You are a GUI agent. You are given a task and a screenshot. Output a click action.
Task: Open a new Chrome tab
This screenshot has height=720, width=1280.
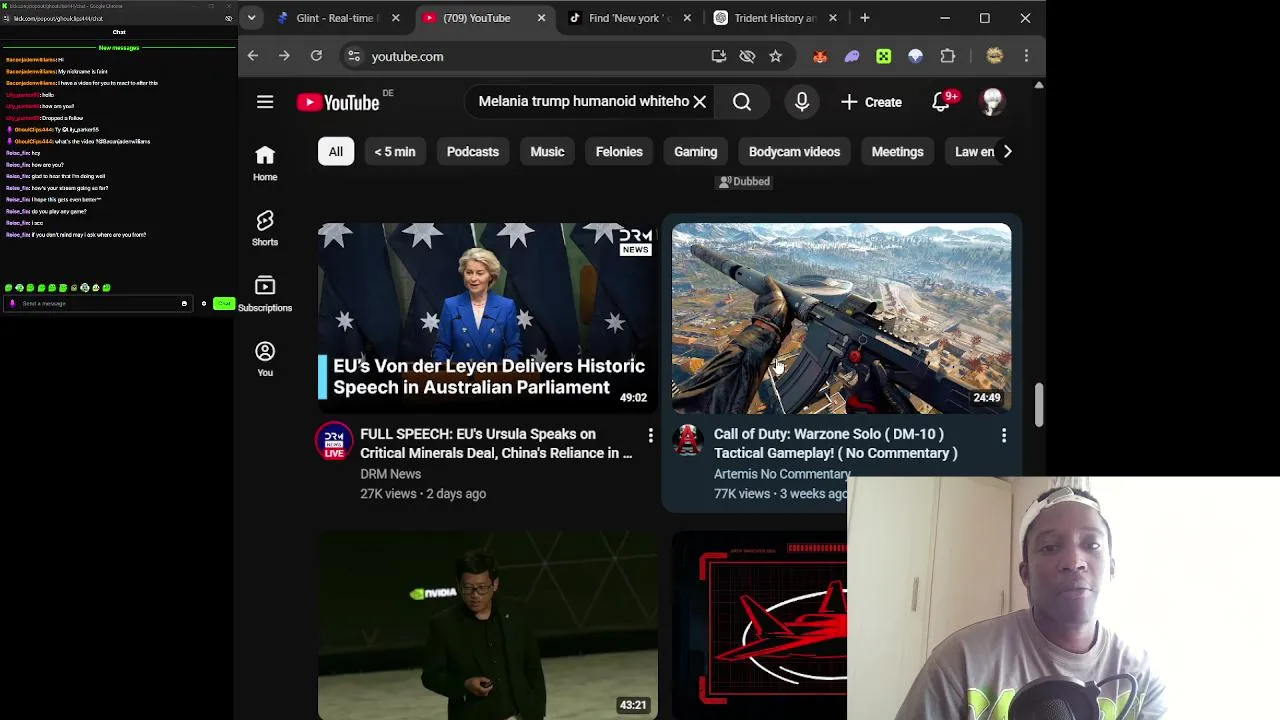865,18
